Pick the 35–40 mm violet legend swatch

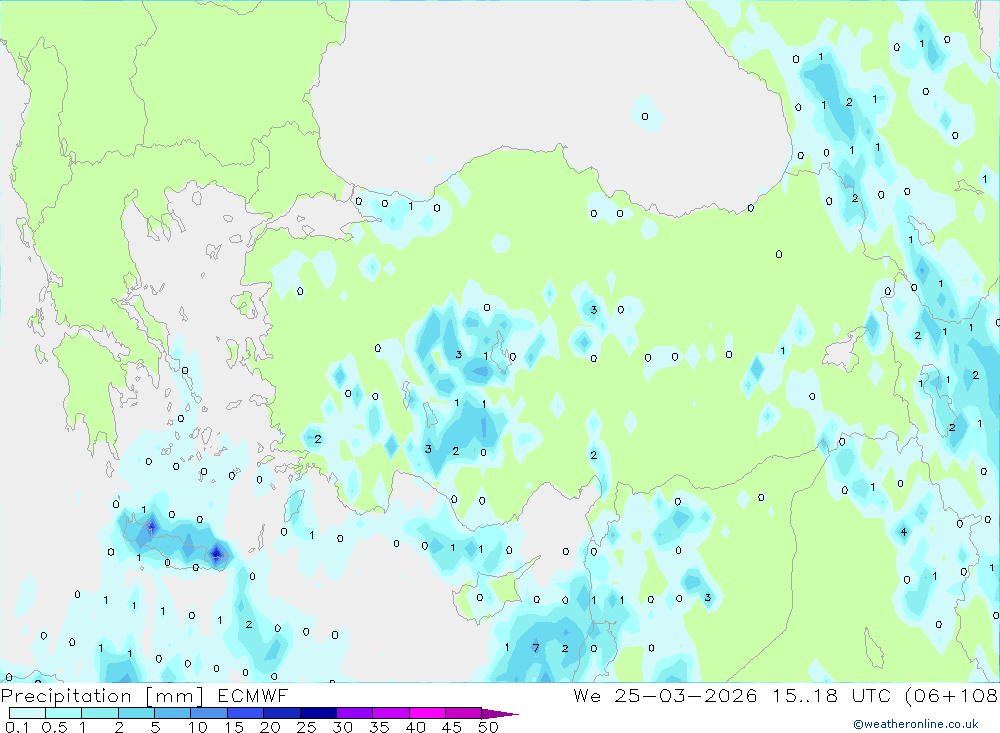(391, 713)
